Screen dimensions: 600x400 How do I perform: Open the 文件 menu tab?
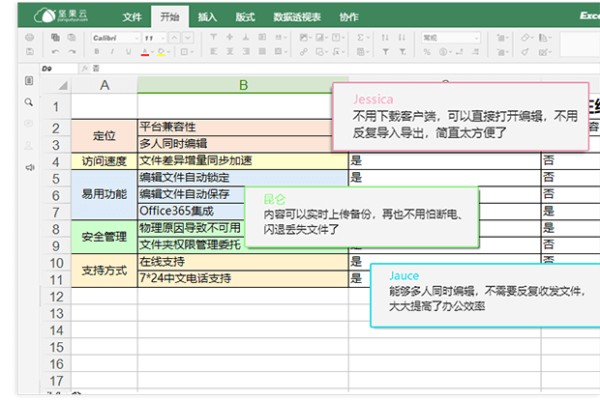[132, 17]
